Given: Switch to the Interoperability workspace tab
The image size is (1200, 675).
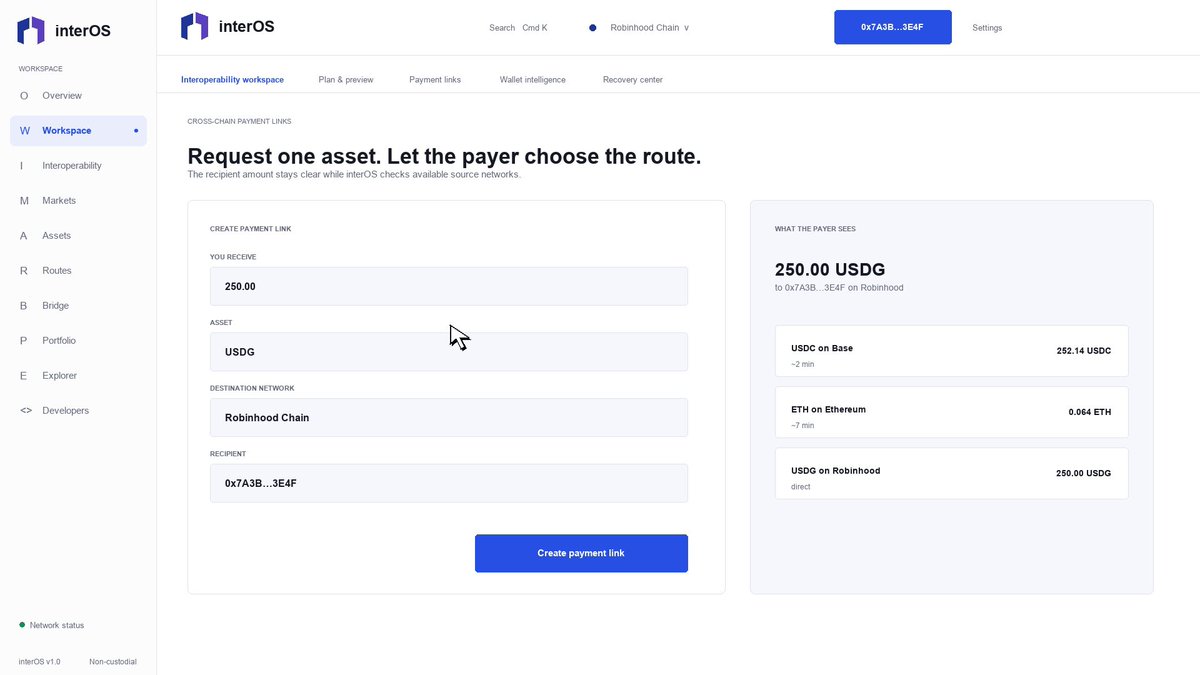Looking at the screenshot, I should point(232,80).
